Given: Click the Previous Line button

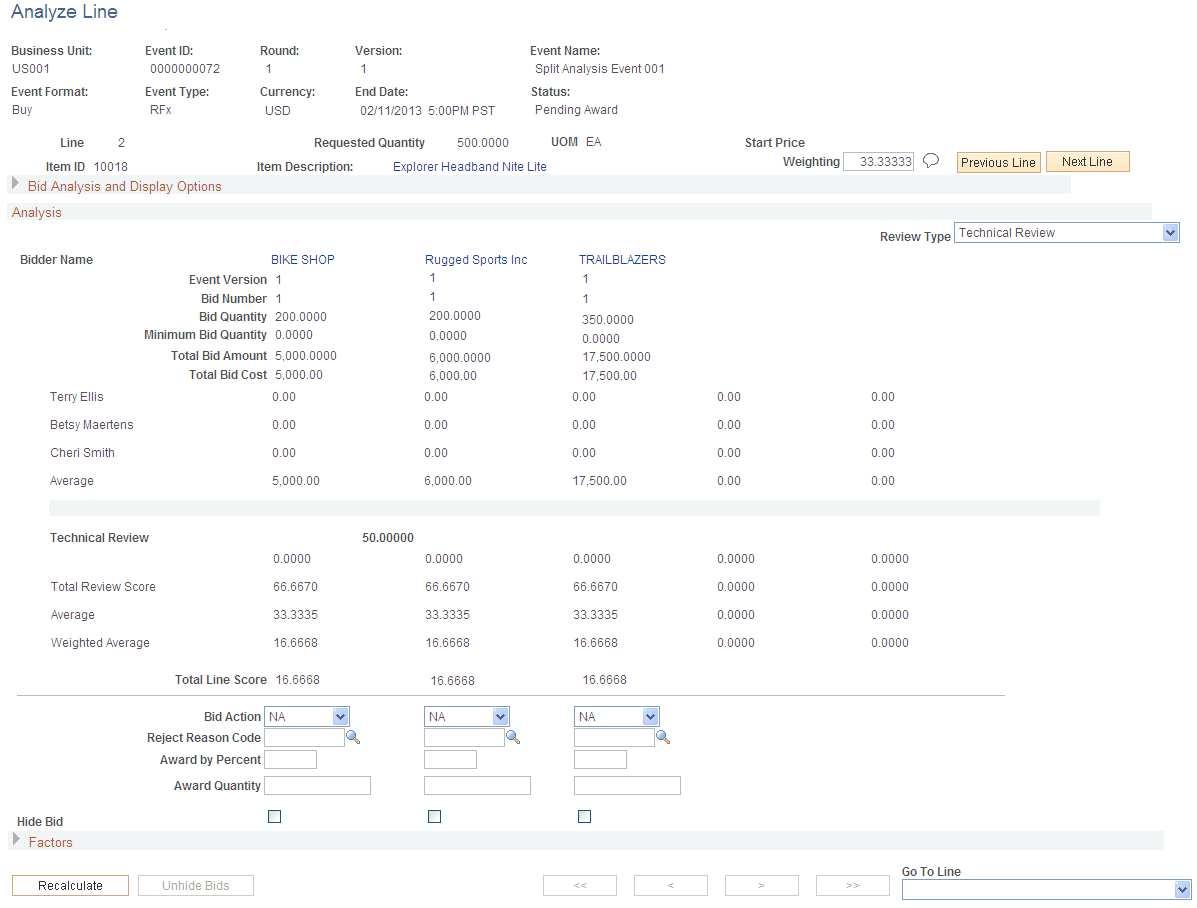Looking at the screenshot, I should tap(998, 161).
